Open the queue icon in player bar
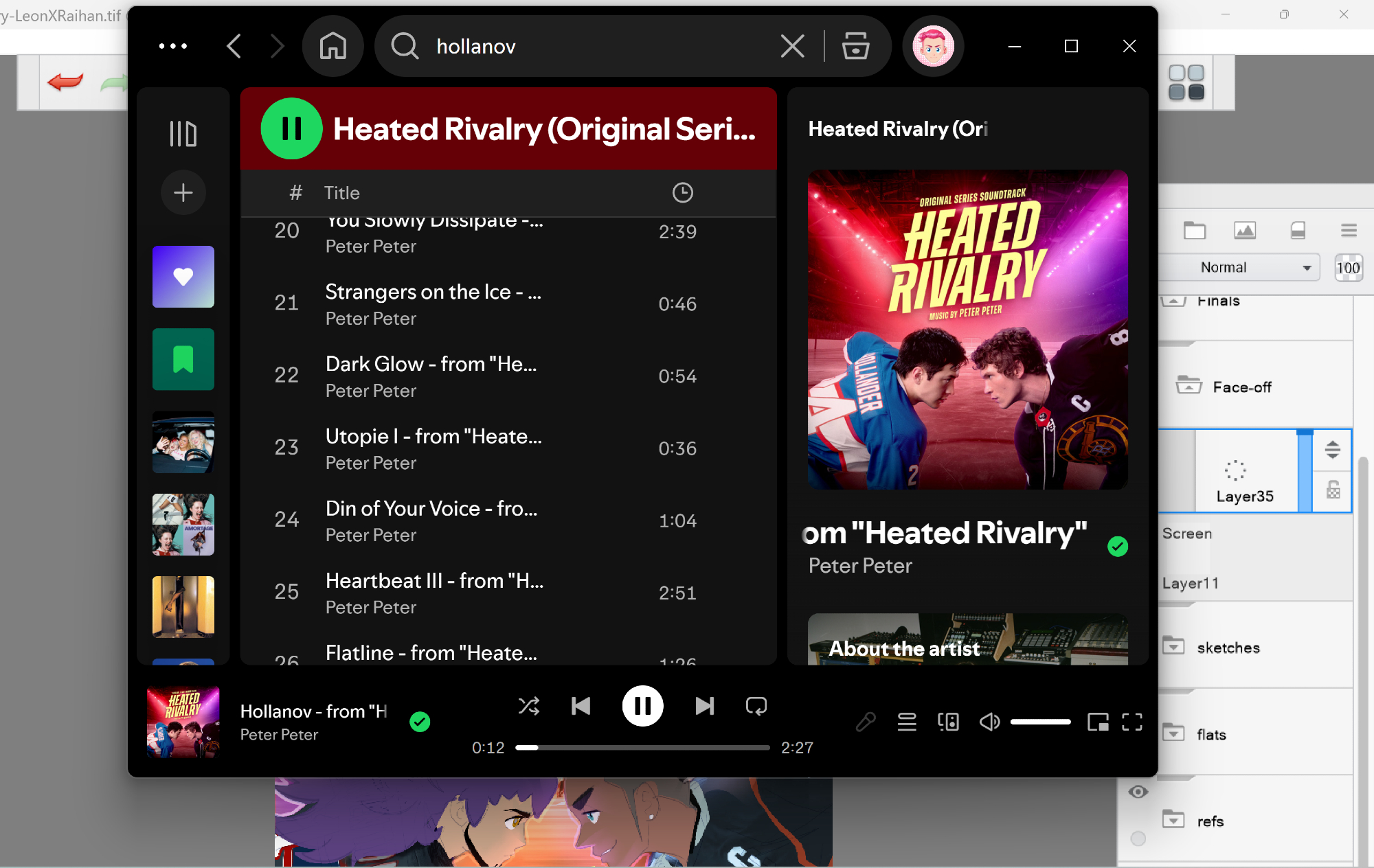The image size is (1374, 868). 907,722
